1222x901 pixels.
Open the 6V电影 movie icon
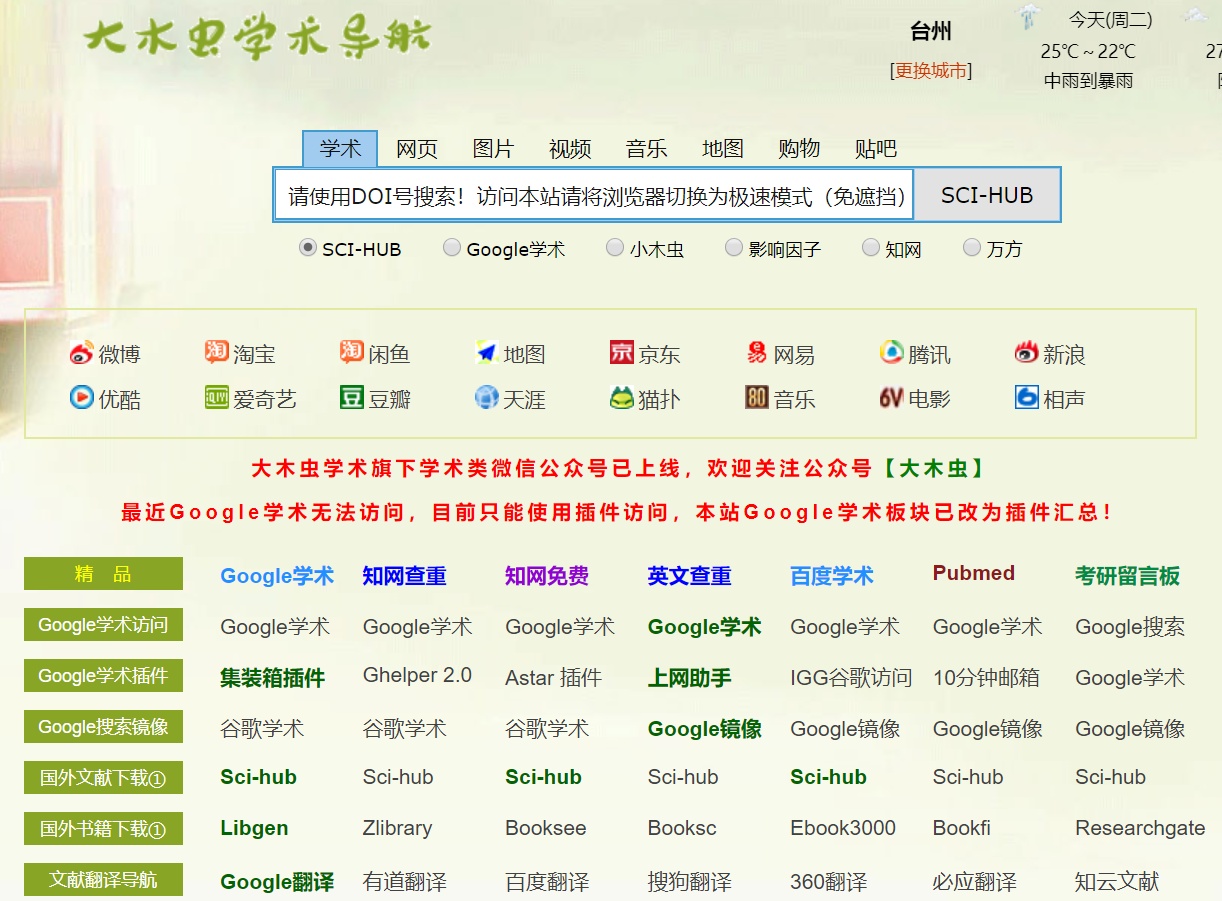[x=891, y=398]
